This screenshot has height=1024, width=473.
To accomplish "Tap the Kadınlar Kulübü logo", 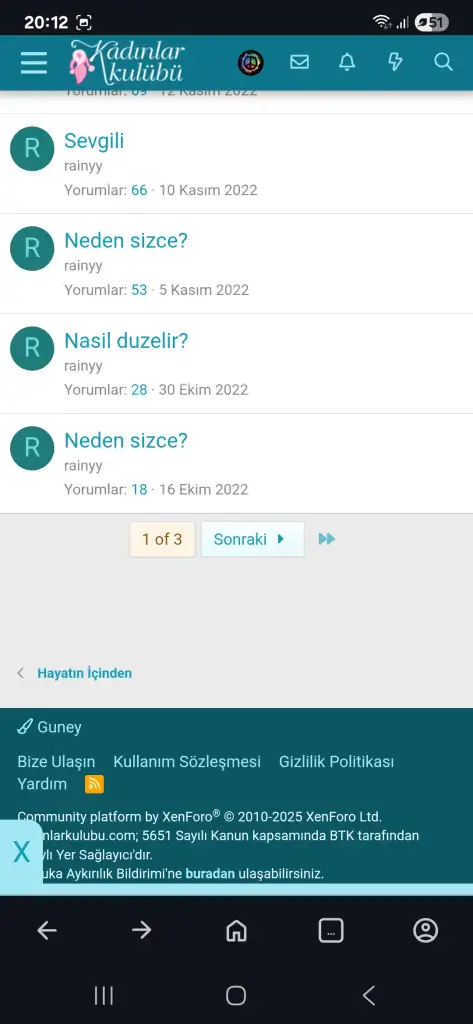I will coord(127,62).
